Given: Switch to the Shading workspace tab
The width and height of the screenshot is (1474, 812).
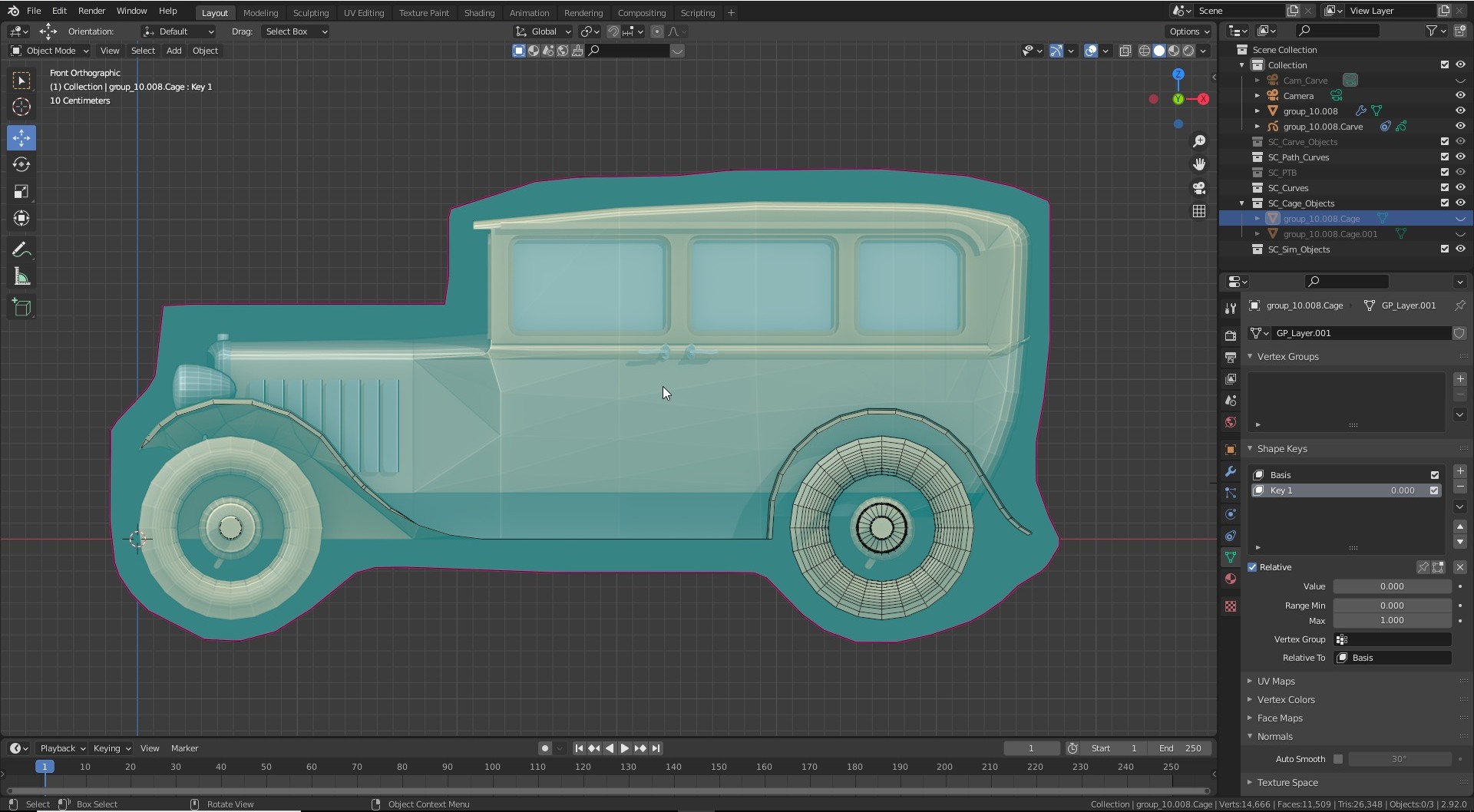Looking at the screenshot, I should point(479,12).
